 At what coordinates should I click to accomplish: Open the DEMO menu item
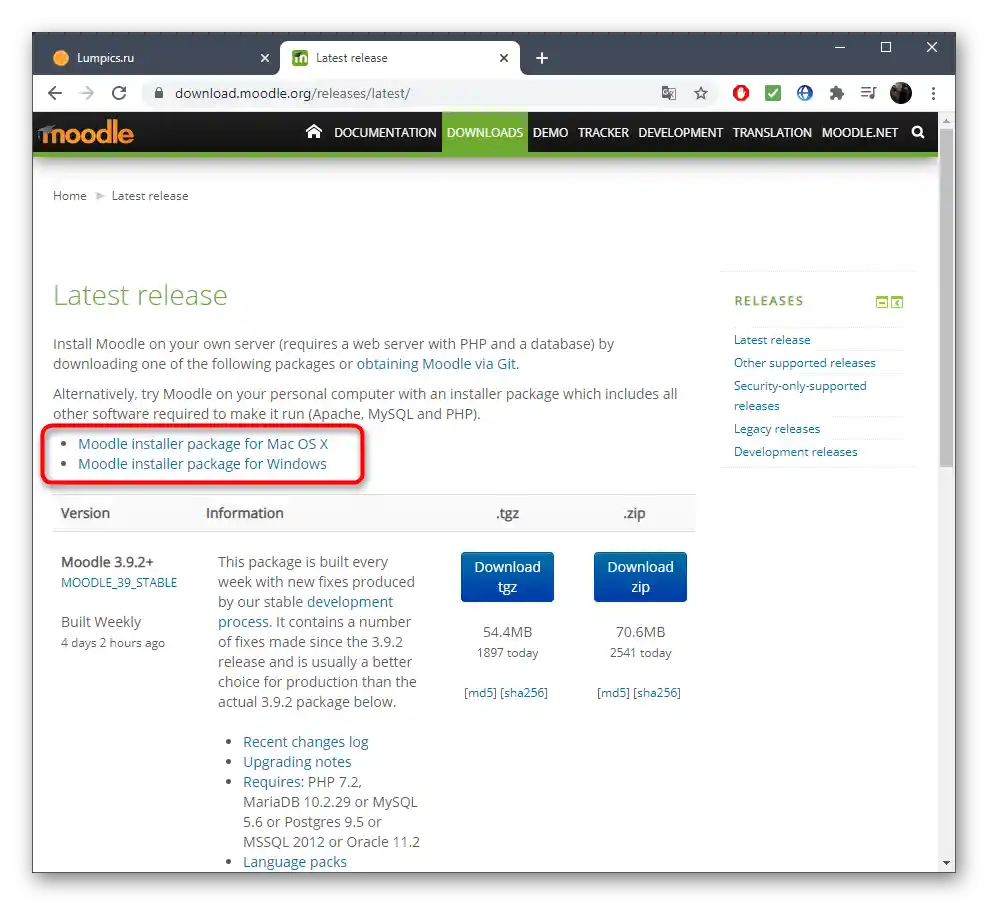pyautogui.click(x=550, y=132)
